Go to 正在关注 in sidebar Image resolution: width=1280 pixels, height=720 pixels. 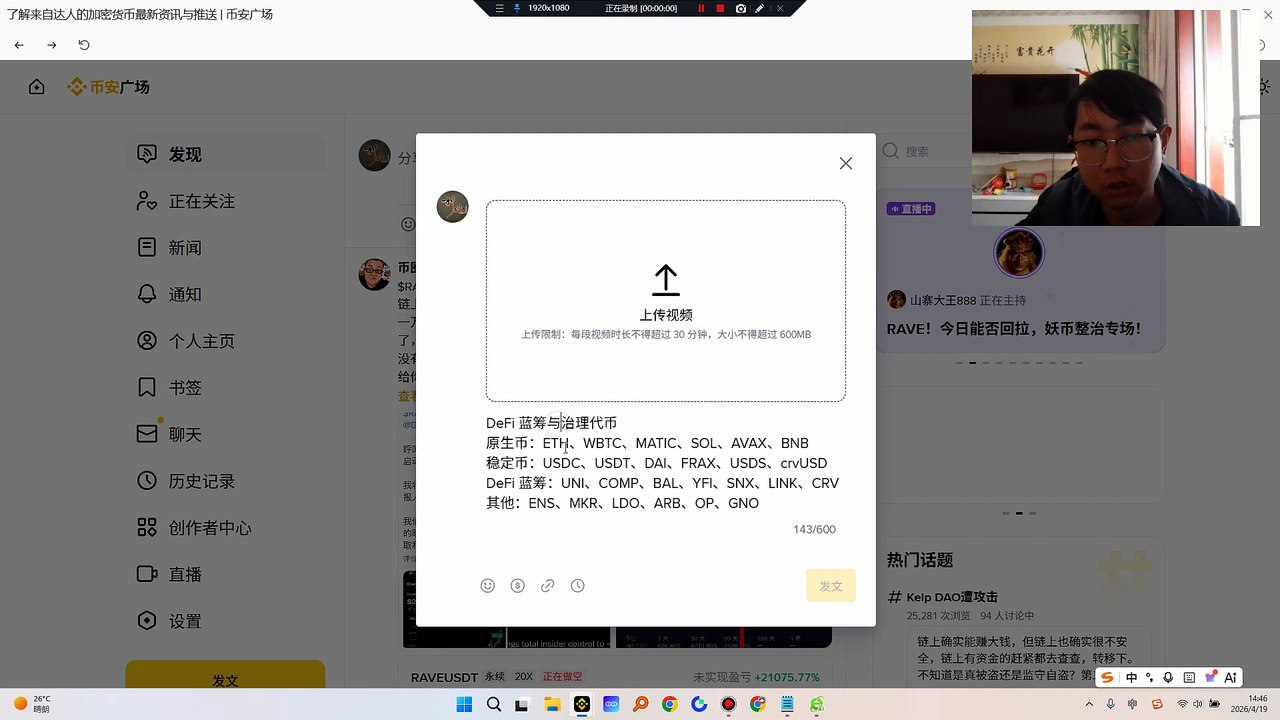[x=225, y=201]
